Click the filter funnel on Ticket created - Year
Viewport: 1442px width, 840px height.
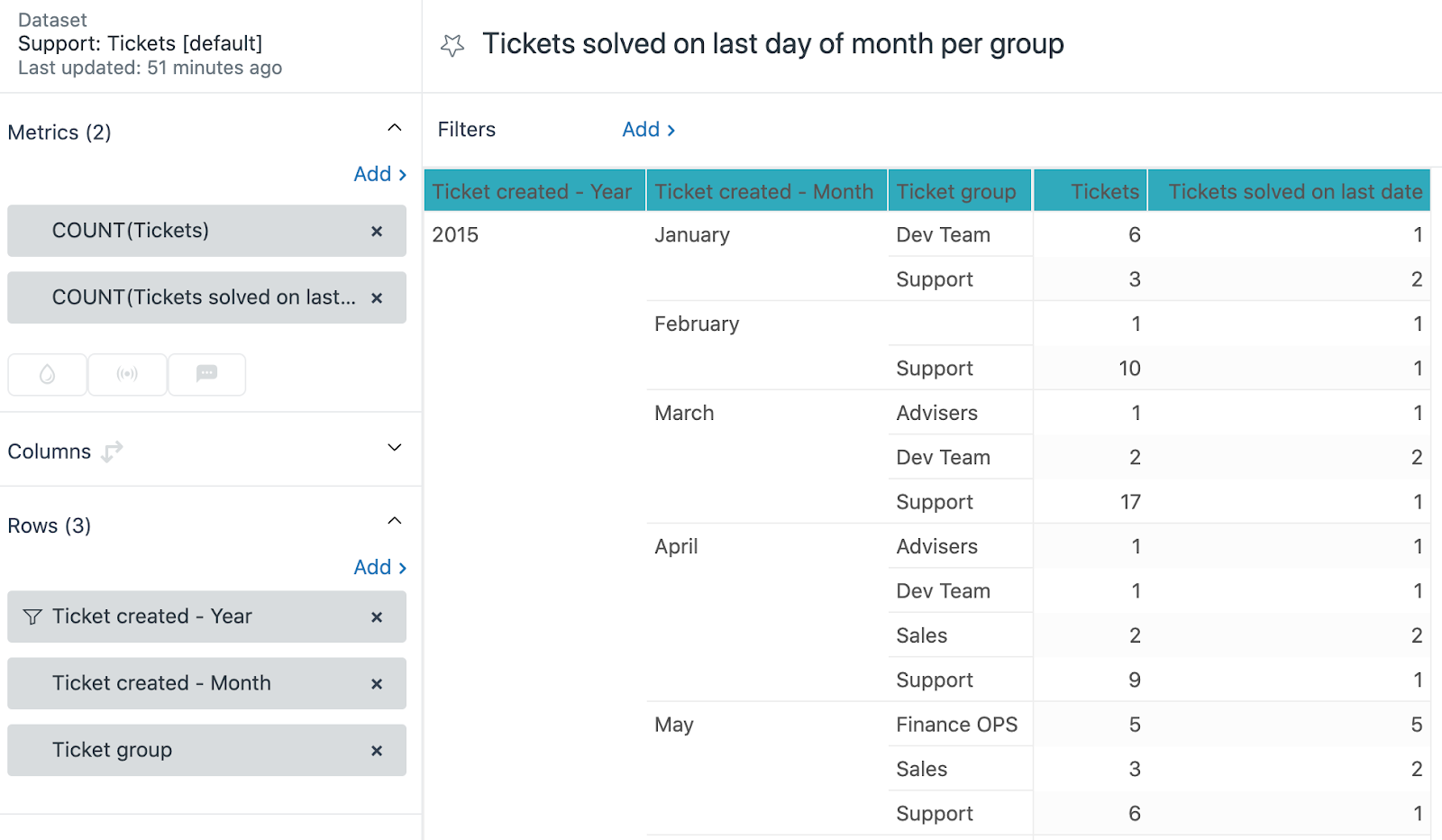(x=32, y=616)
